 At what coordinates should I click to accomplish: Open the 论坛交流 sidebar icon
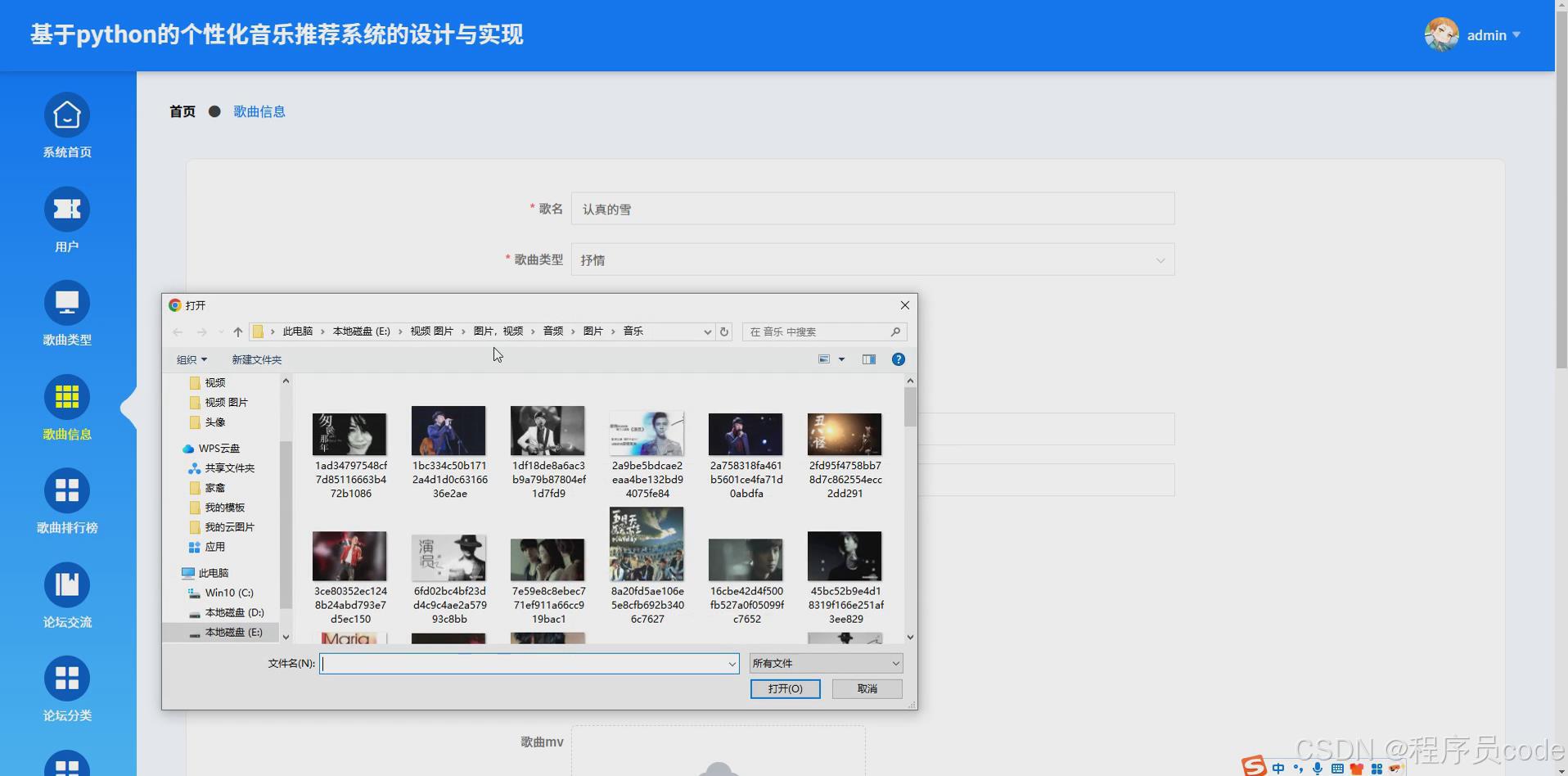(66, 584)
